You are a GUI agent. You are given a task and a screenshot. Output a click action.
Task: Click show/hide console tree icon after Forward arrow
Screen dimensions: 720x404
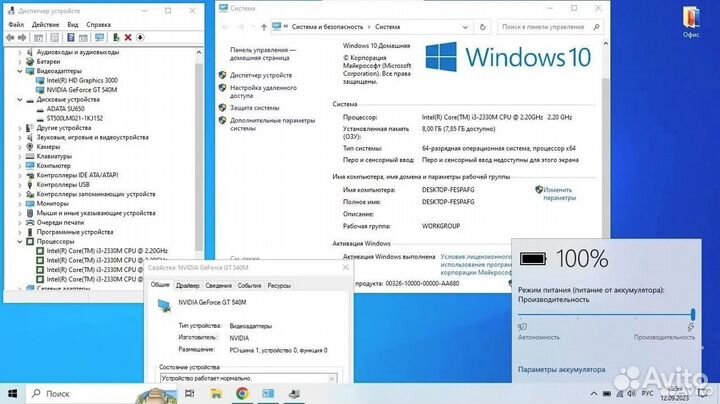click(39, 38)
